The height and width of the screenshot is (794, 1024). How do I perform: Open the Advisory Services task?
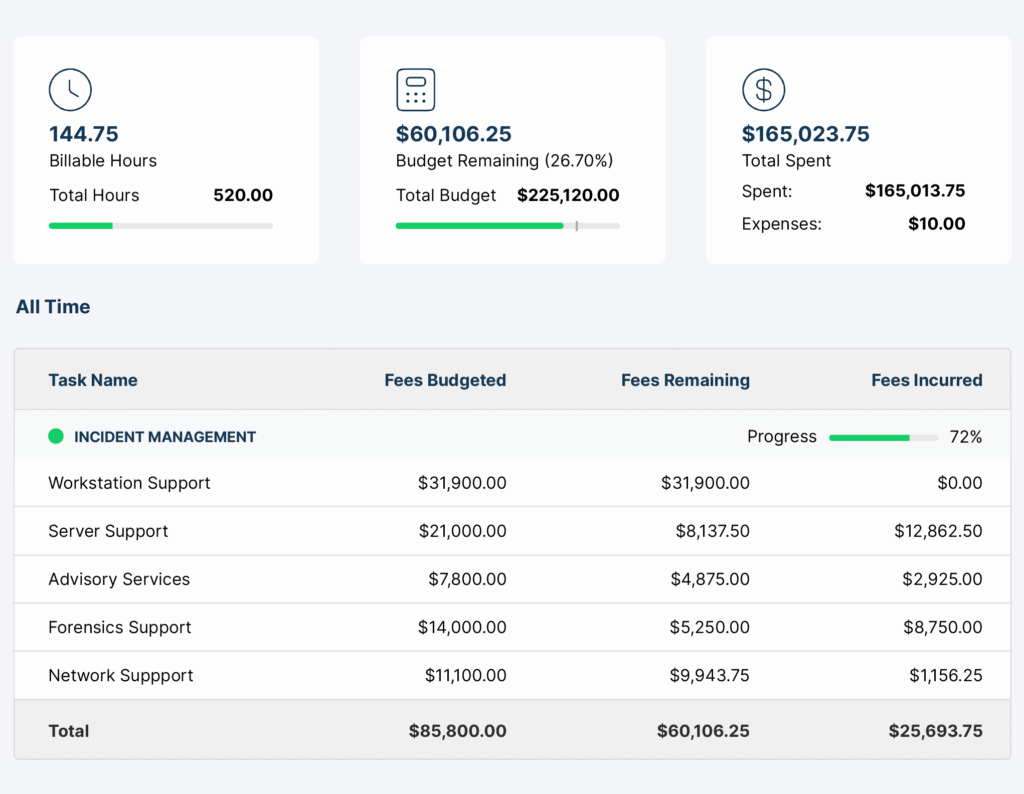point(119,579)
